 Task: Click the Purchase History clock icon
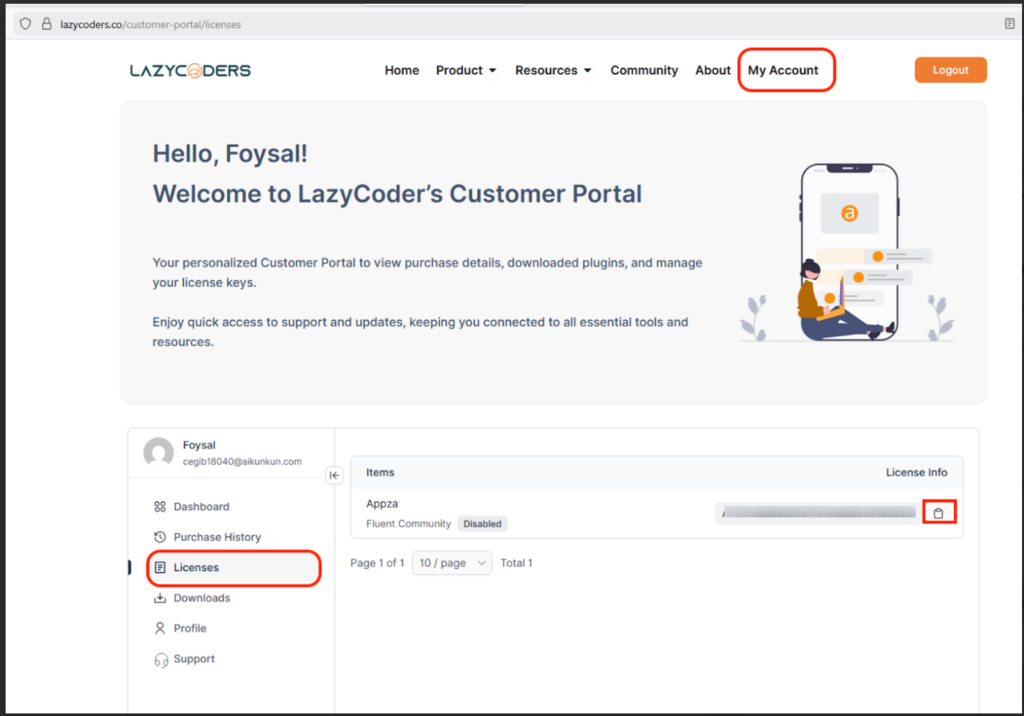[160, 537]
